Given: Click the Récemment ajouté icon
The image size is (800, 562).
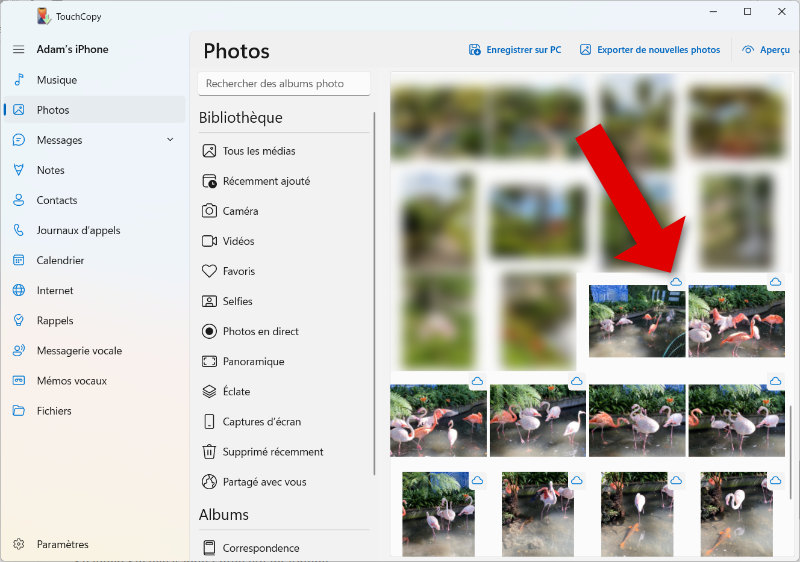Looking at the screenshot, I should click(209, 181).
